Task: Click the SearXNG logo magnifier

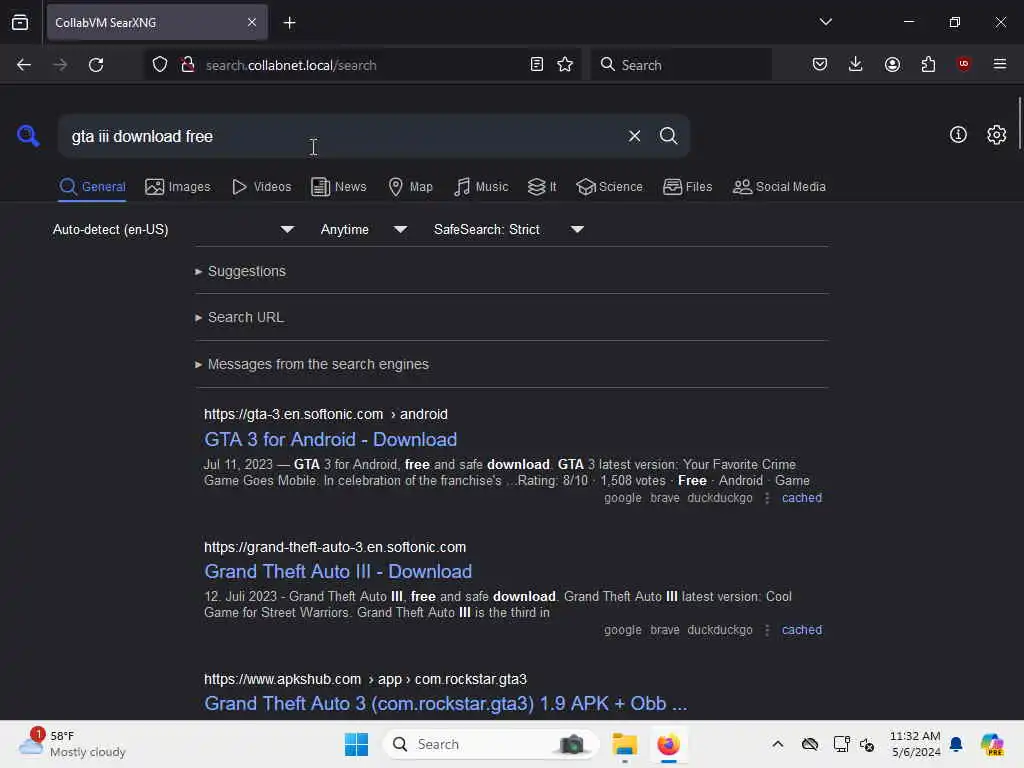Action: pyautogui.click(x=28, y=136)
